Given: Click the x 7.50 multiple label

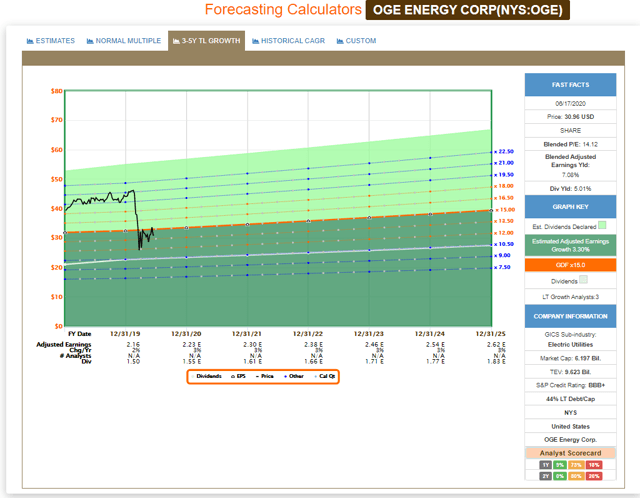Looking at the screenshot, I should click(x=502, y=267).
